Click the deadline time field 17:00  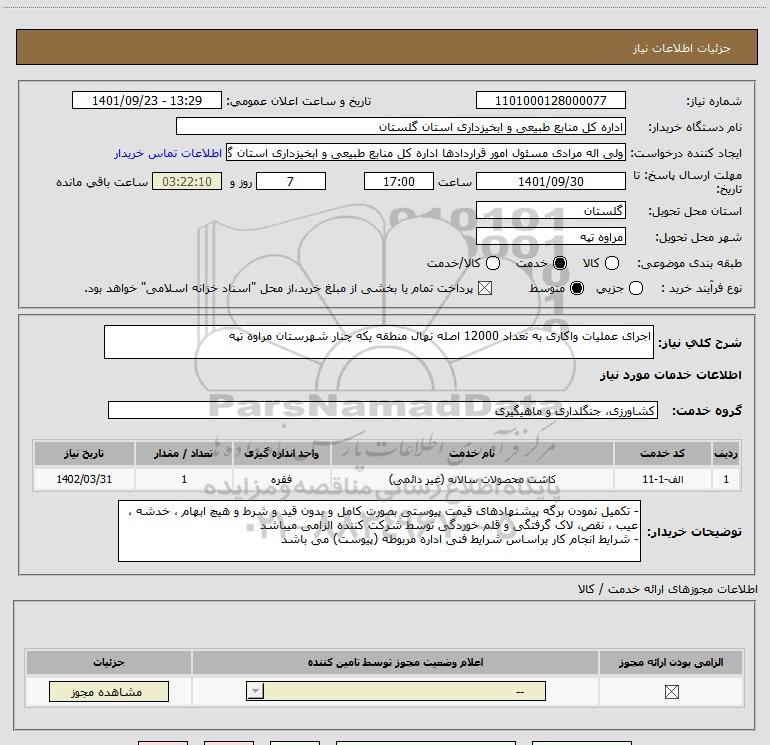399,181
